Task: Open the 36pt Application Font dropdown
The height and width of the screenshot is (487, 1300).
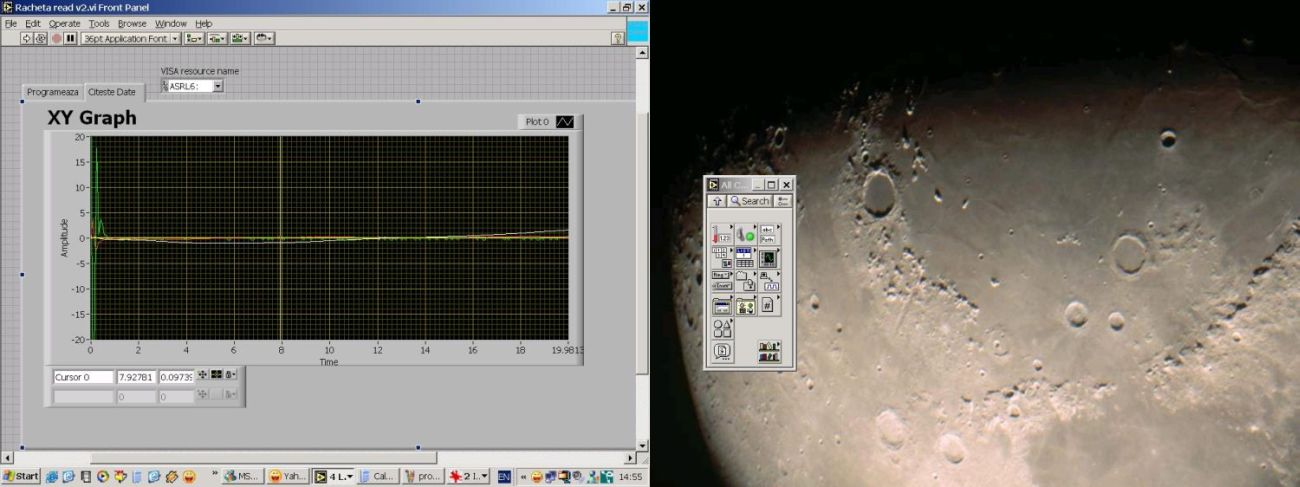Action: tap(130, 38)
